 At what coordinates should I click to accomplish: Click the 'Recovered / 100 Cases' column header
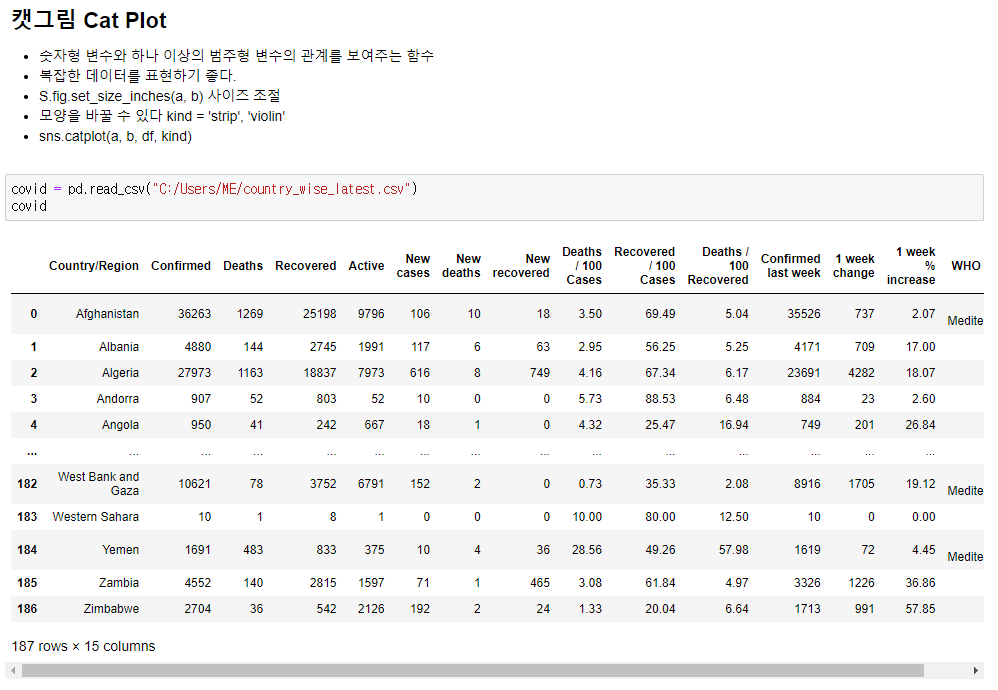(644, 265)
